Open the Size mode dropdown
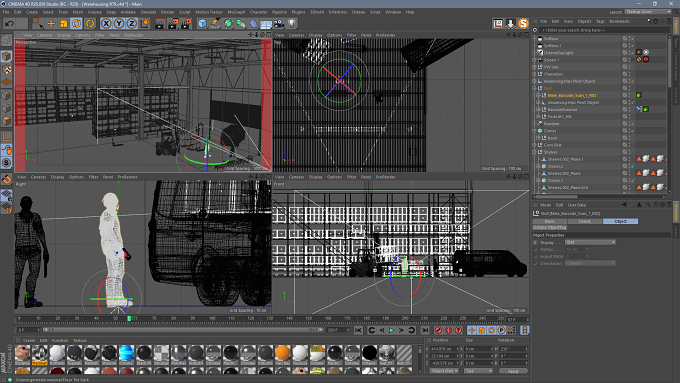Image resolution: width=680 pixels, height=383 pixels. coord(478,371)
